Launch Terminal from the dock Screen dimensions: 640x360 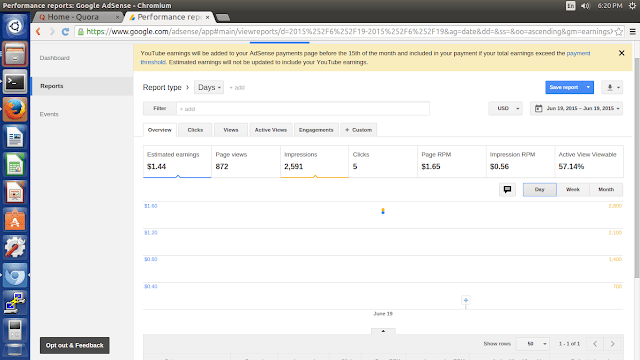pos(15,82)
